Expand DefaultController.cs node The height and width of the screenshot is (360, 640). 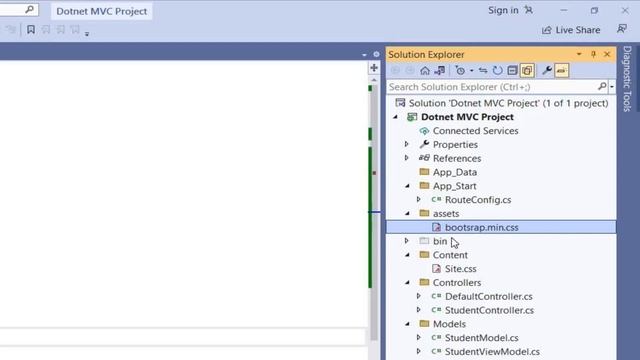419,296
